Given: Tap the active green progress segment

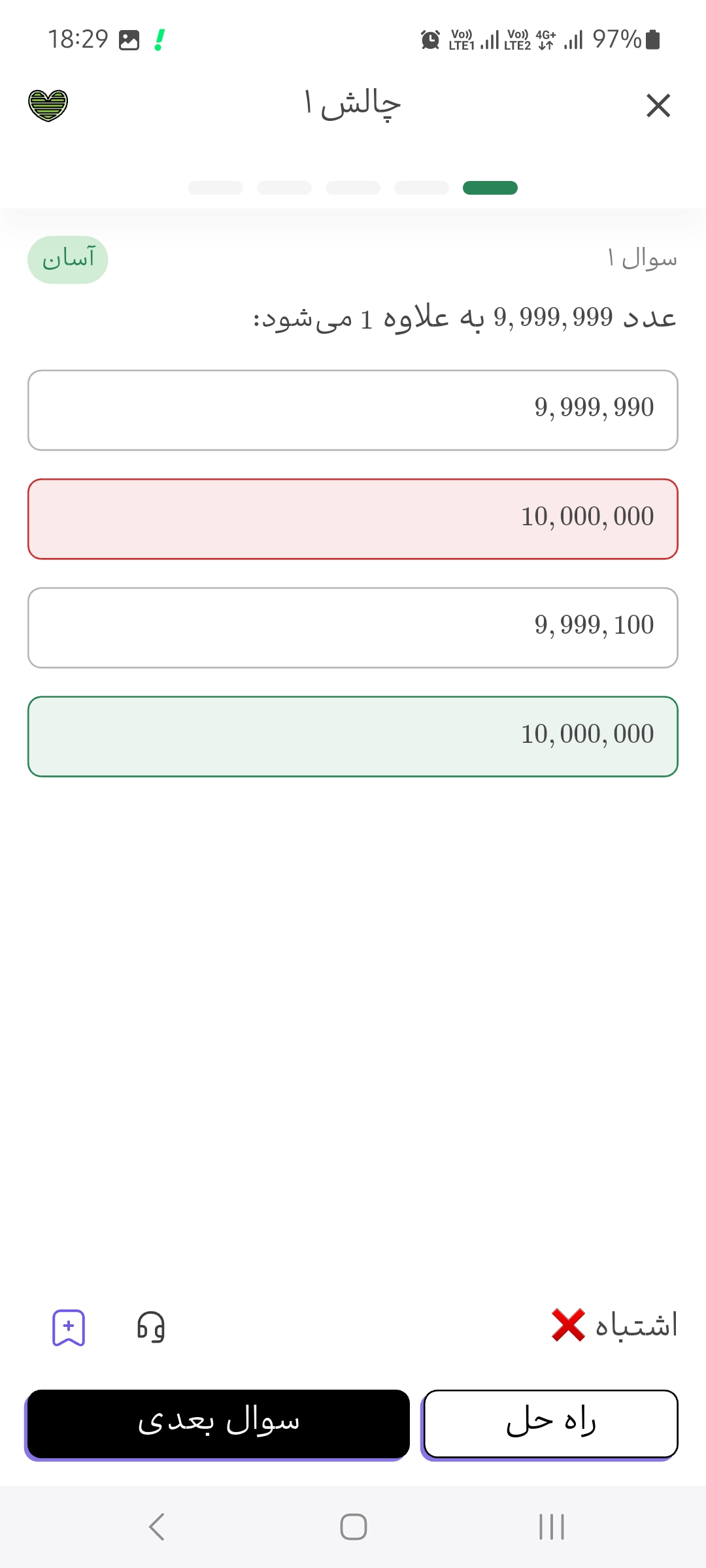Looking at the screenshot, I should click(490, 188).
